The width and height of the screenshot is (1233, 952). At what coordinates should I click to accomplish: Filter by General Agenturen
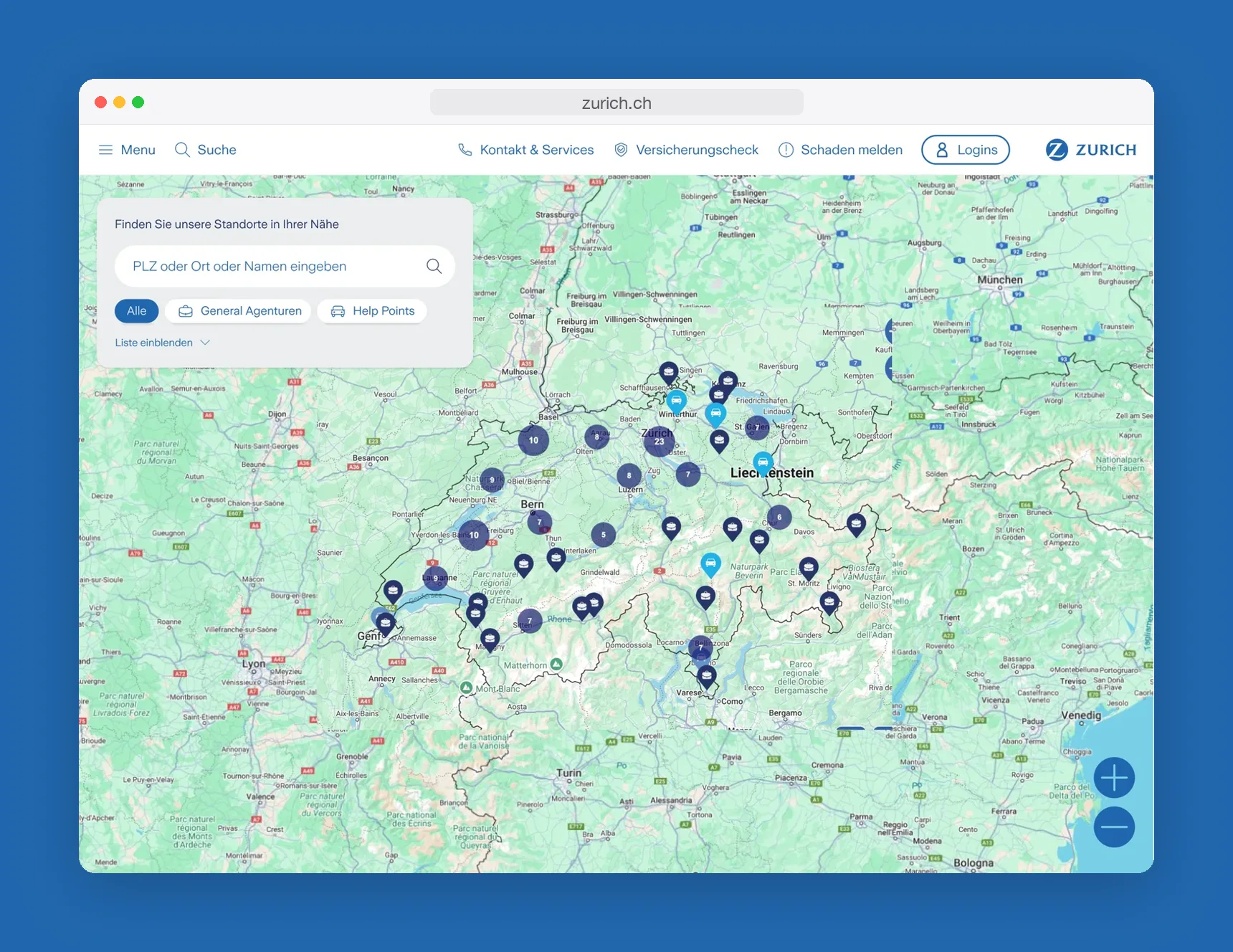238,311
